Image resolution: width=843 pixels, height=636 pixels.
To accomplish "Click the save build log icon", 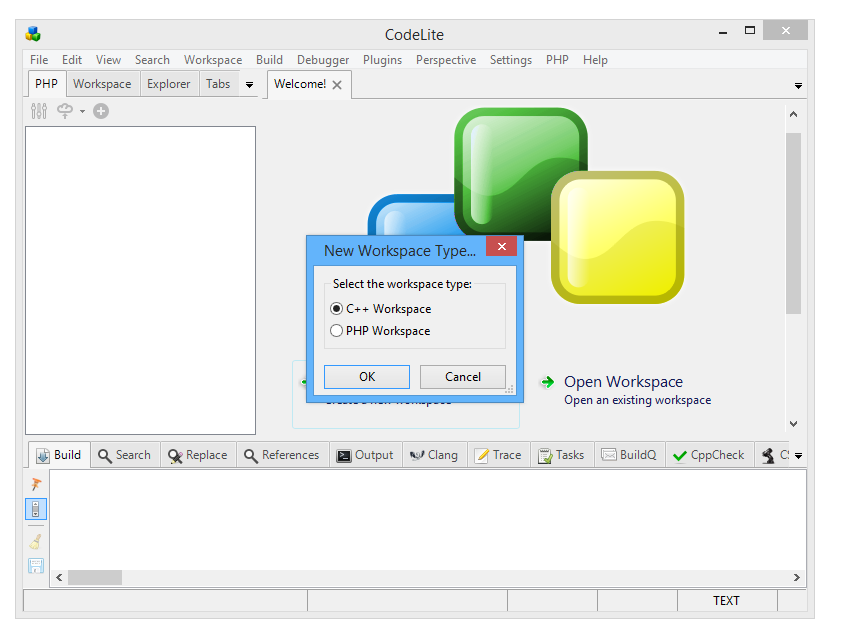I will click(37, 566).
